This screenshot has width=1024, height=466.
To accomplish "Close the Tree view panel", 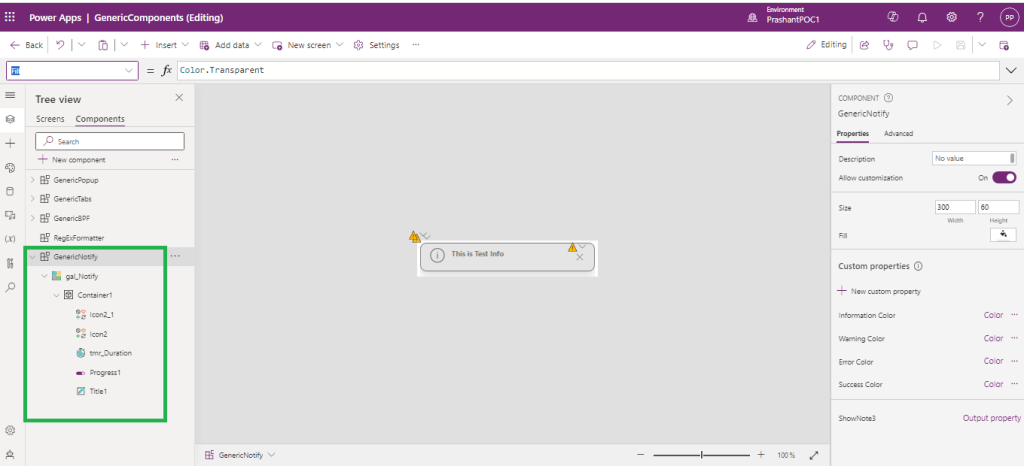I will tap(179, 98).
